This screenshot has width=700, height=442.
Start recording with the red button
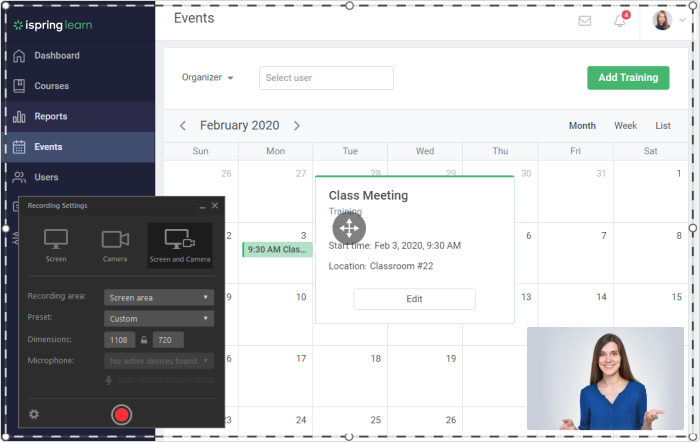121,415
